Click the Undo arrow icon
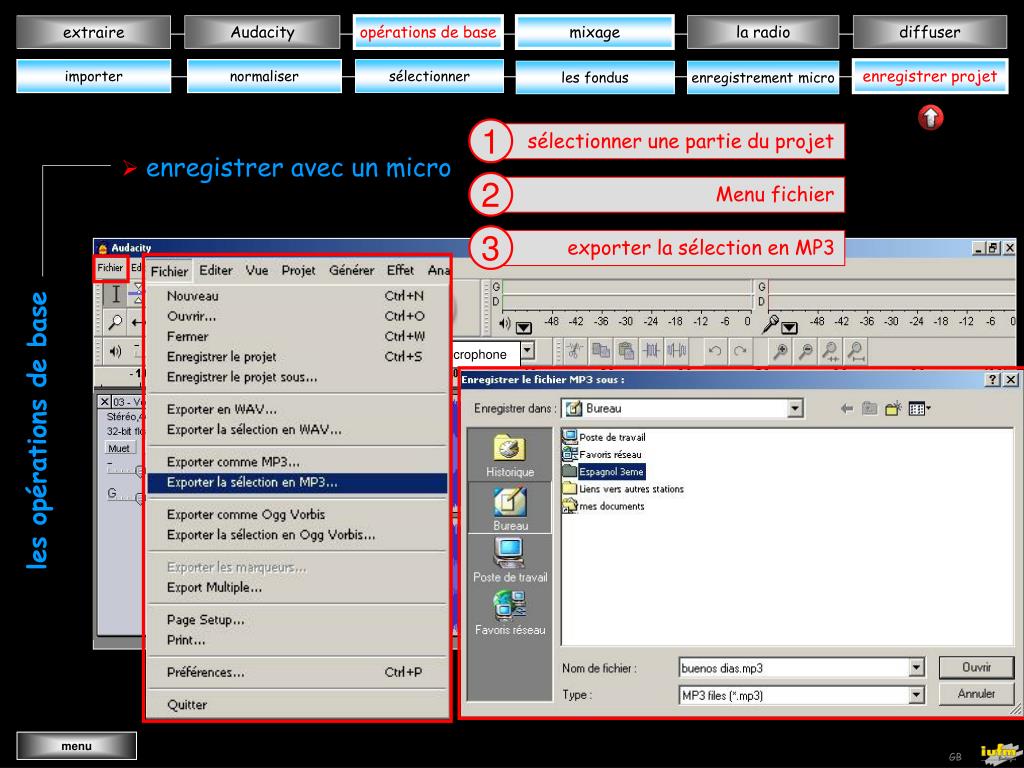The height and width of the screenshot is (768, 1024). tap(714, 351)
